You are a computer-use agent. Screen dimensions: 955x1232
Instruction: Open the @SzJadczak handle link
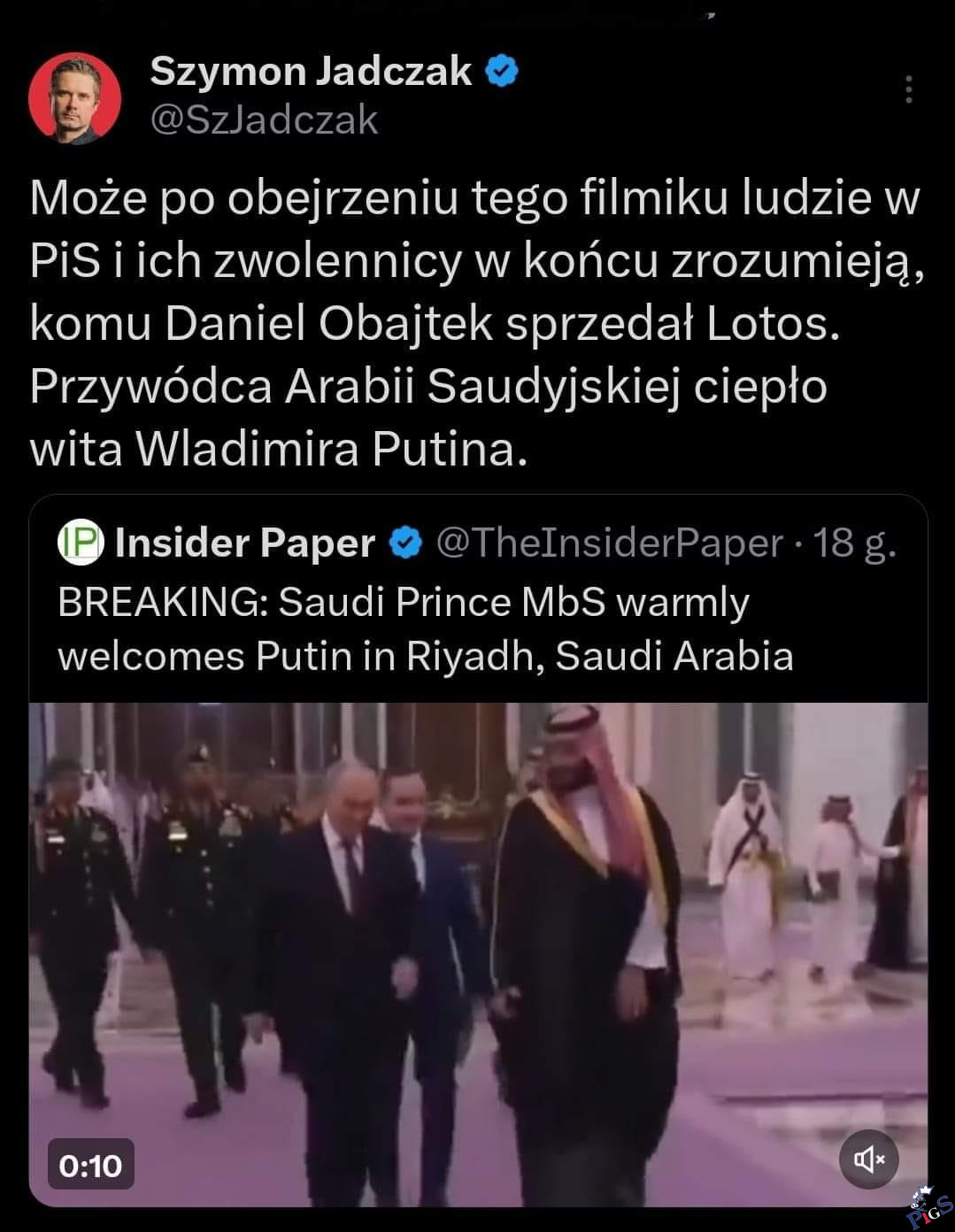click(264, 120)
